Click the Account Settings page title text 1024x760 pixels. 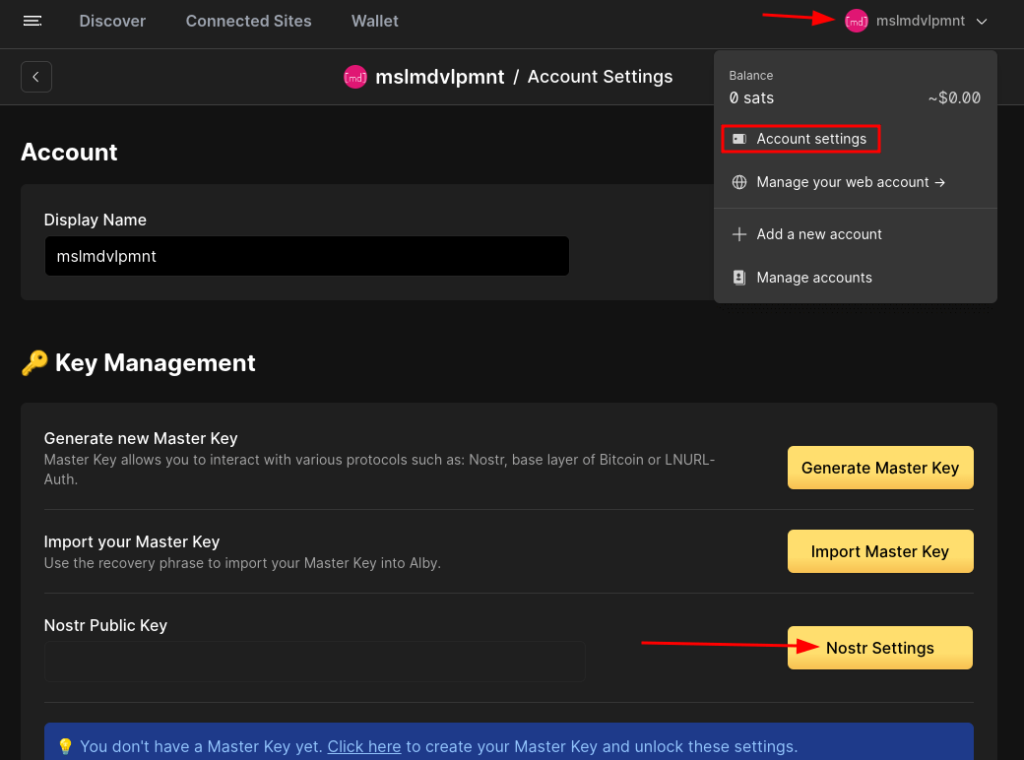[600, 77]
